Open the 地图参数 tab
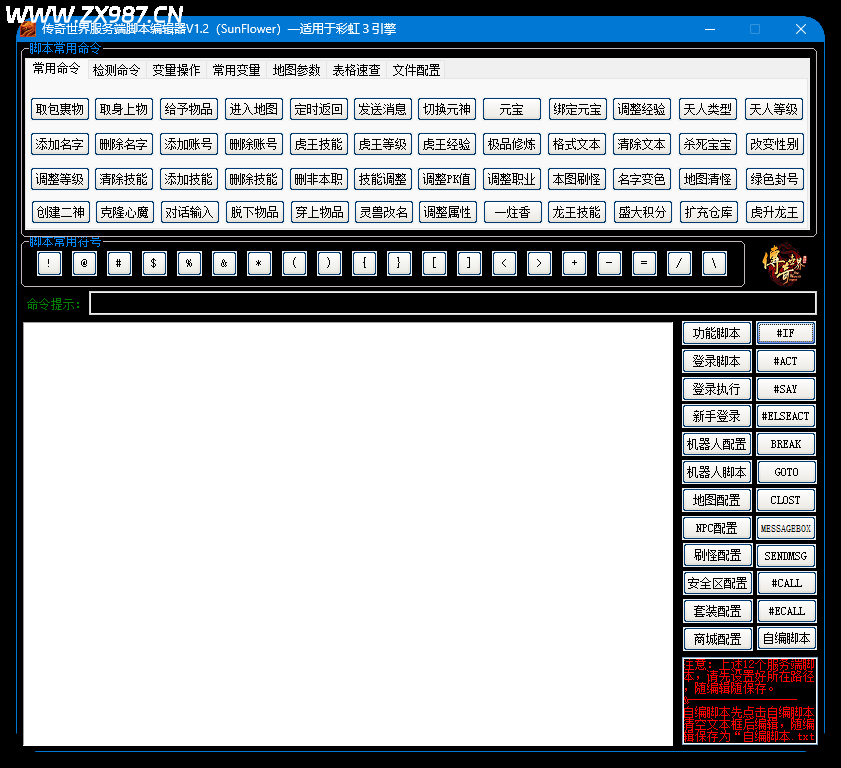Screen dimensions: 841x768 (296, 70)
